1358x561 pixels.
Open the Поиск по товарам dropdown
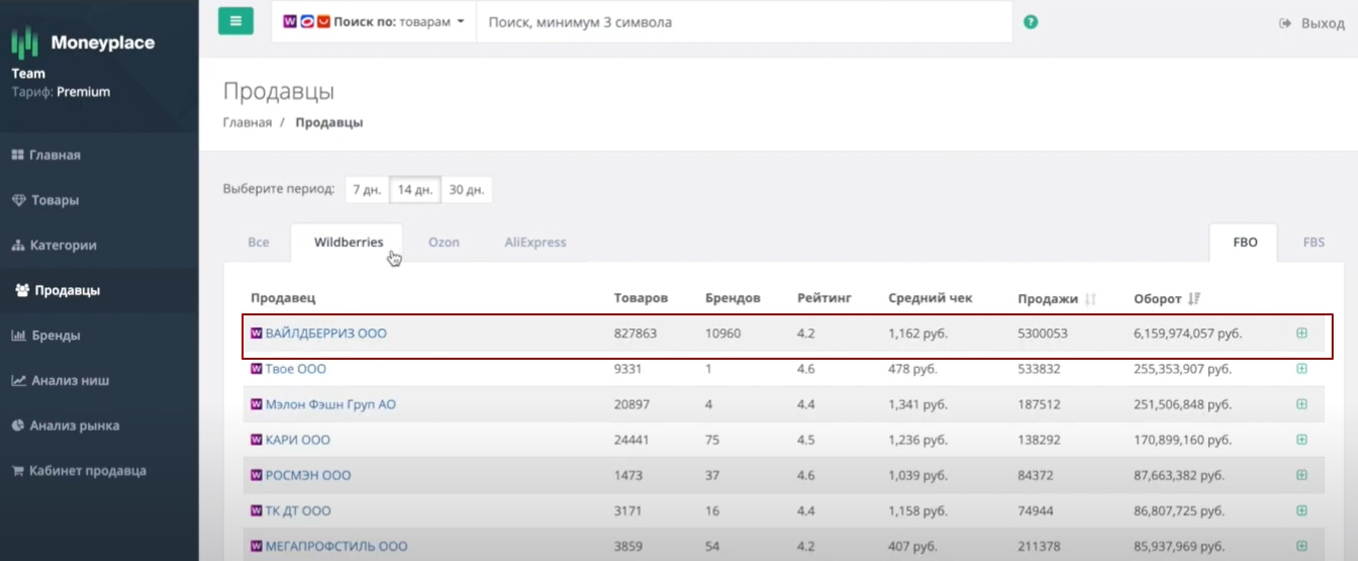tap(374, 22)
